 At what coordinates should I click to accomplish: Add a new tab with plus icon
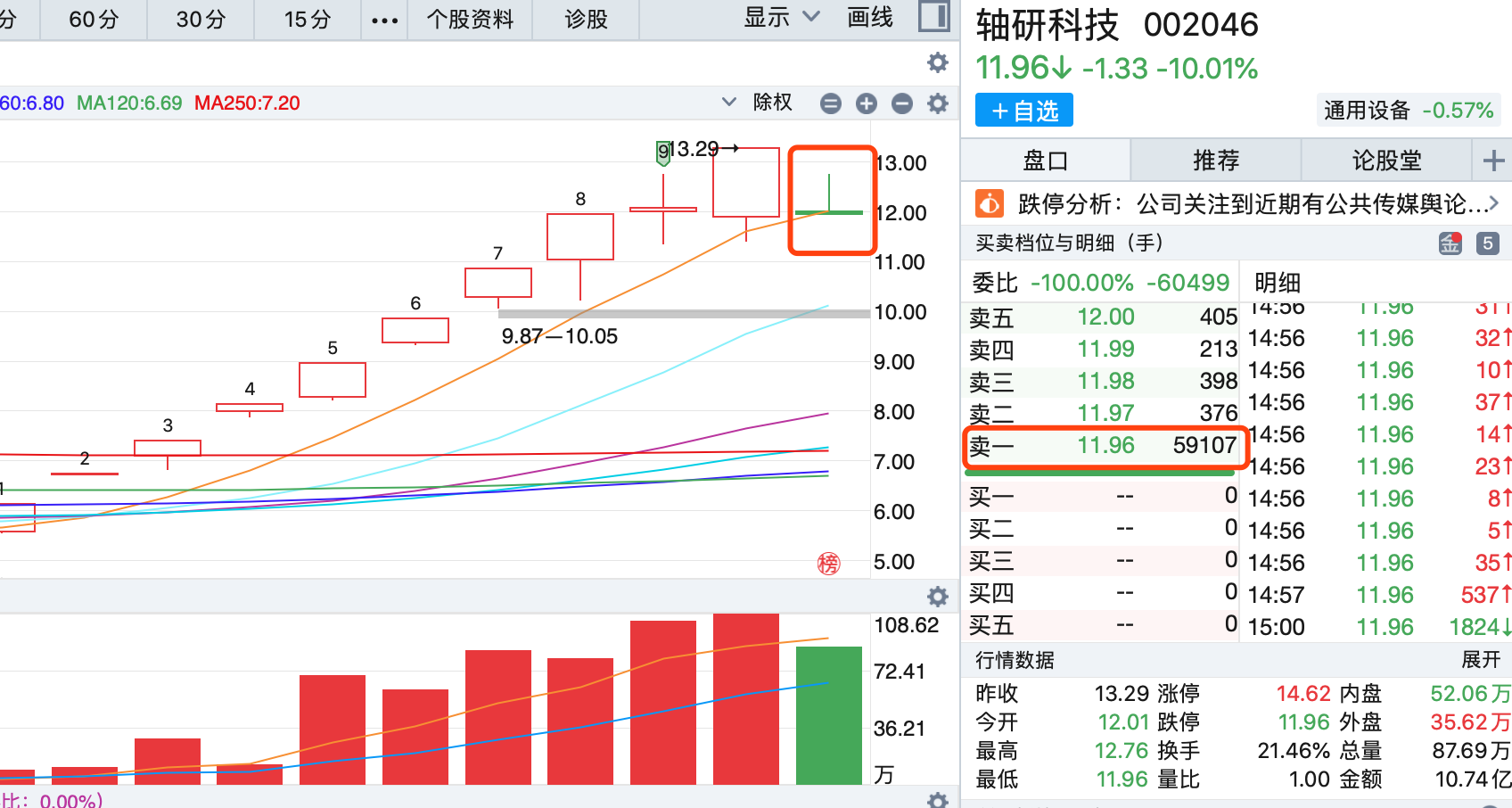pos(1493,161)
